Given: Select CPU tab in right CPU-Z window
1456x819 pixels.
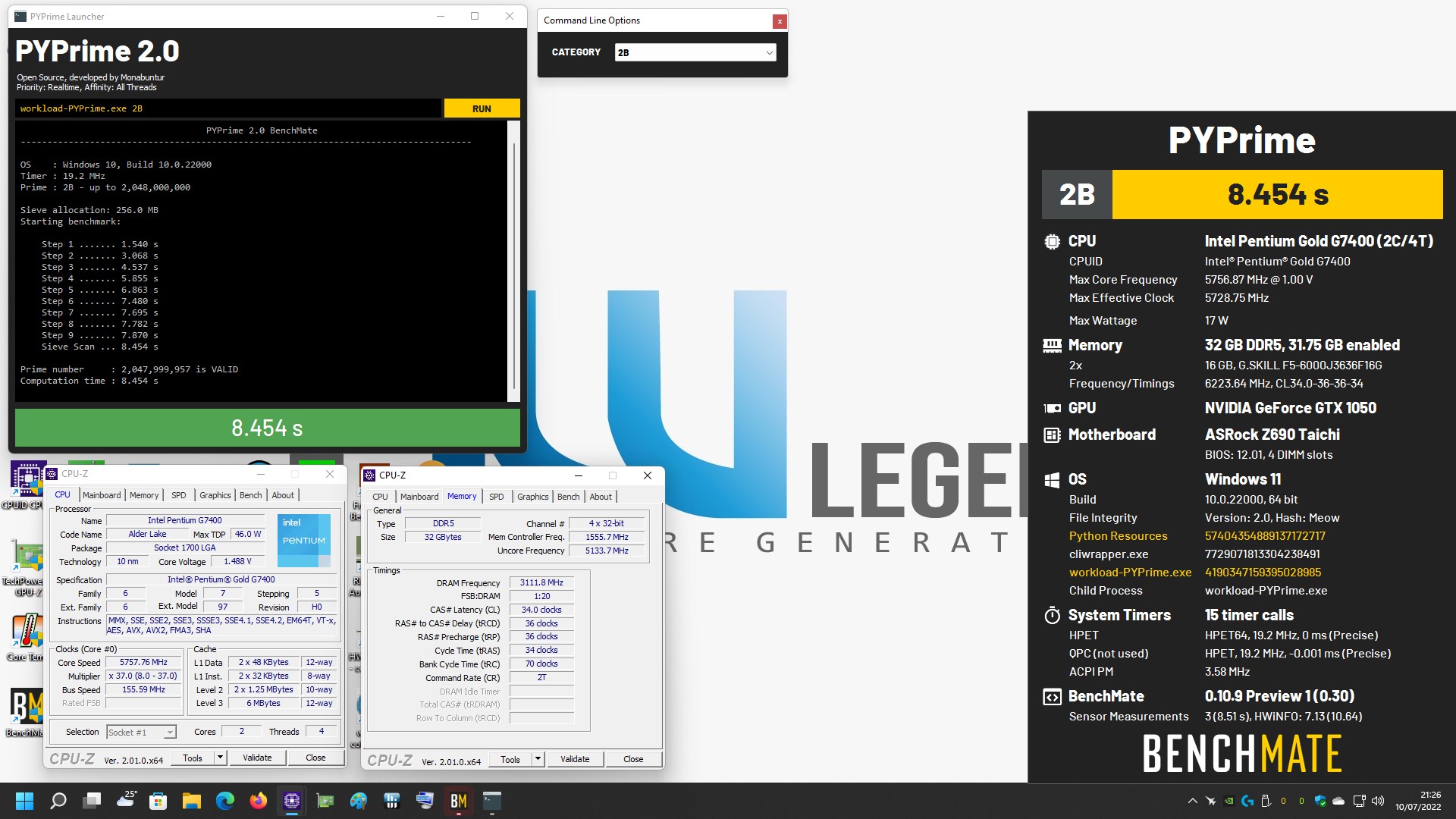Looking at the screenshot, I should coord(381,497).
